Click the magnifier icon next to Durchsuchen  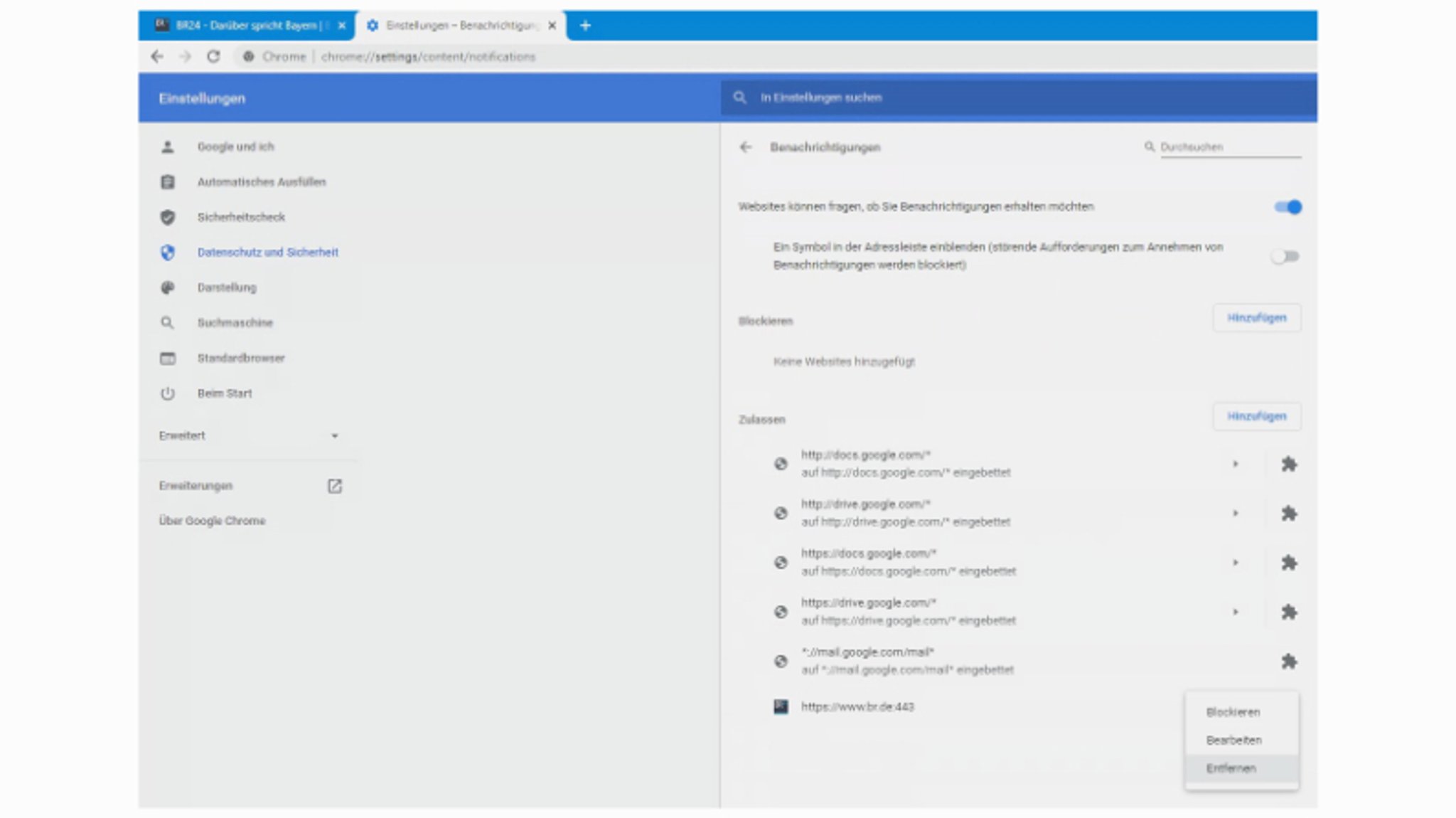tap(1149, 147)
